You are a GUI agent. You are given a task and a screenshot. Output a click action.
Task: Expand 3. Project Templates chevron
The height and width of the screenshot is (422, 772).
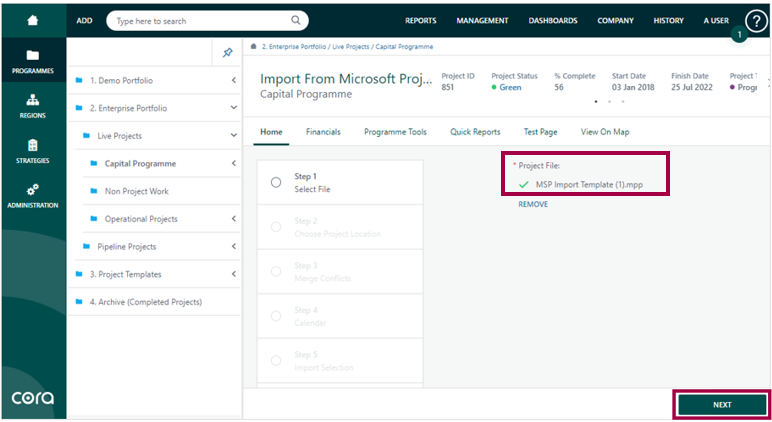(234, 274)
